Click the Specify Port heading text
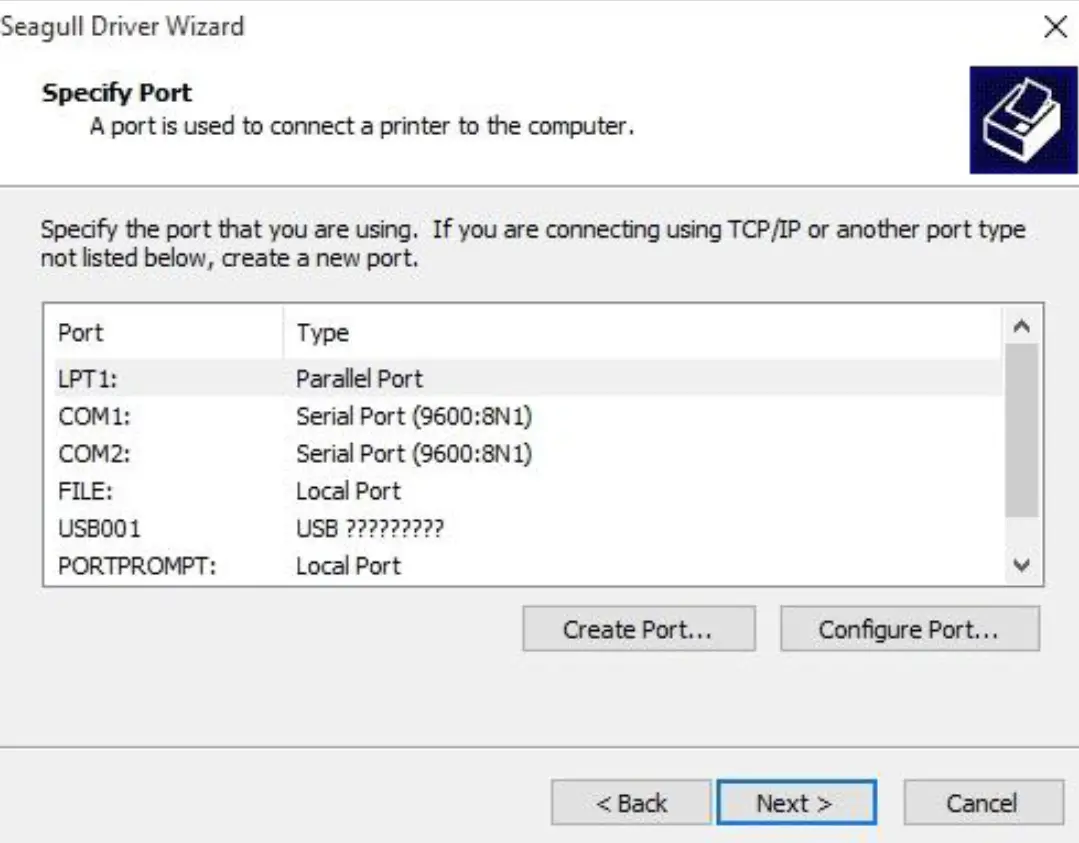This screenshot has width=1079, height=843. (116, 92)
